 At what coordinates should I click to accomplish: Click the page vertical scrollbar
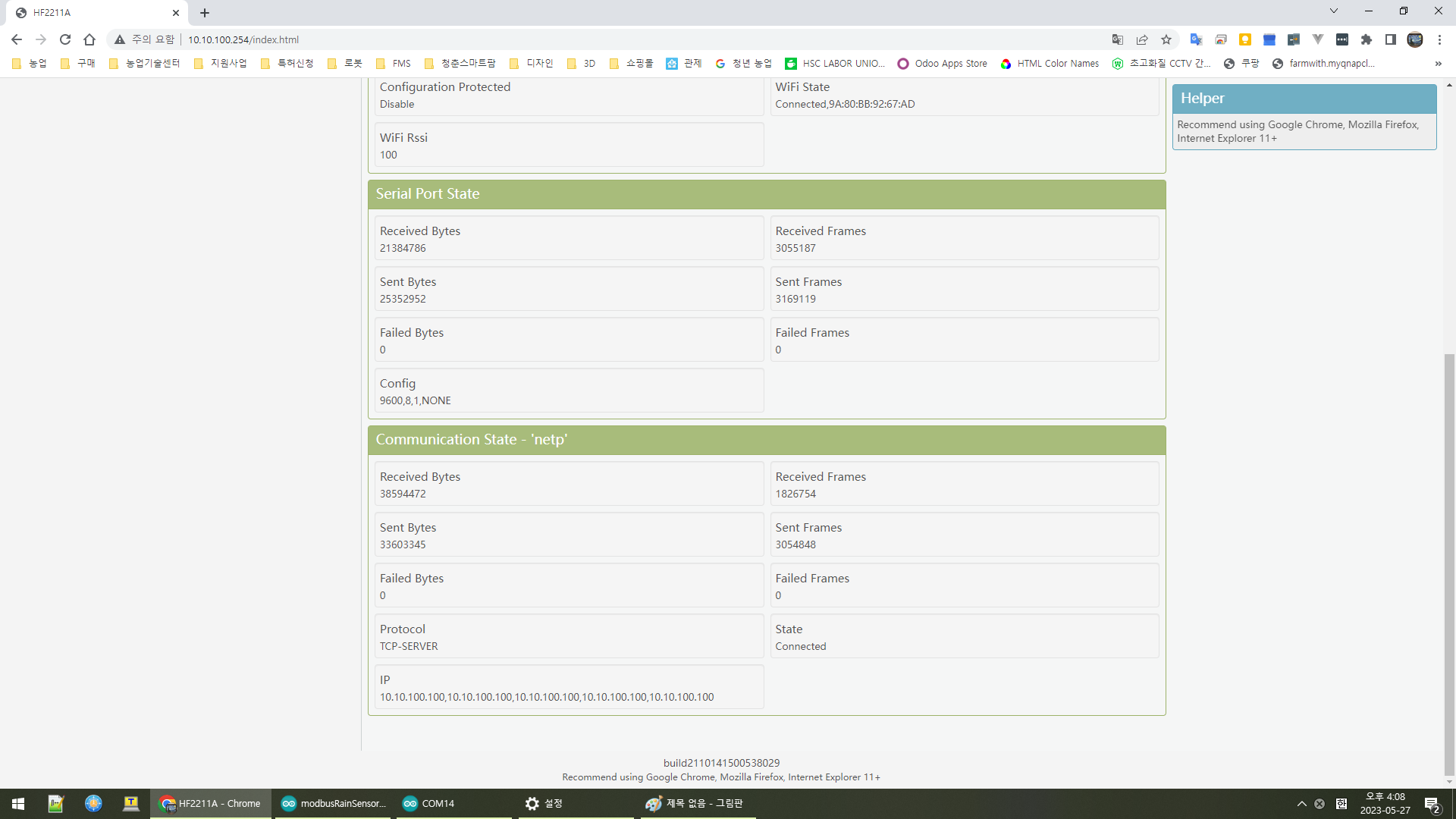coord(1449,561)
